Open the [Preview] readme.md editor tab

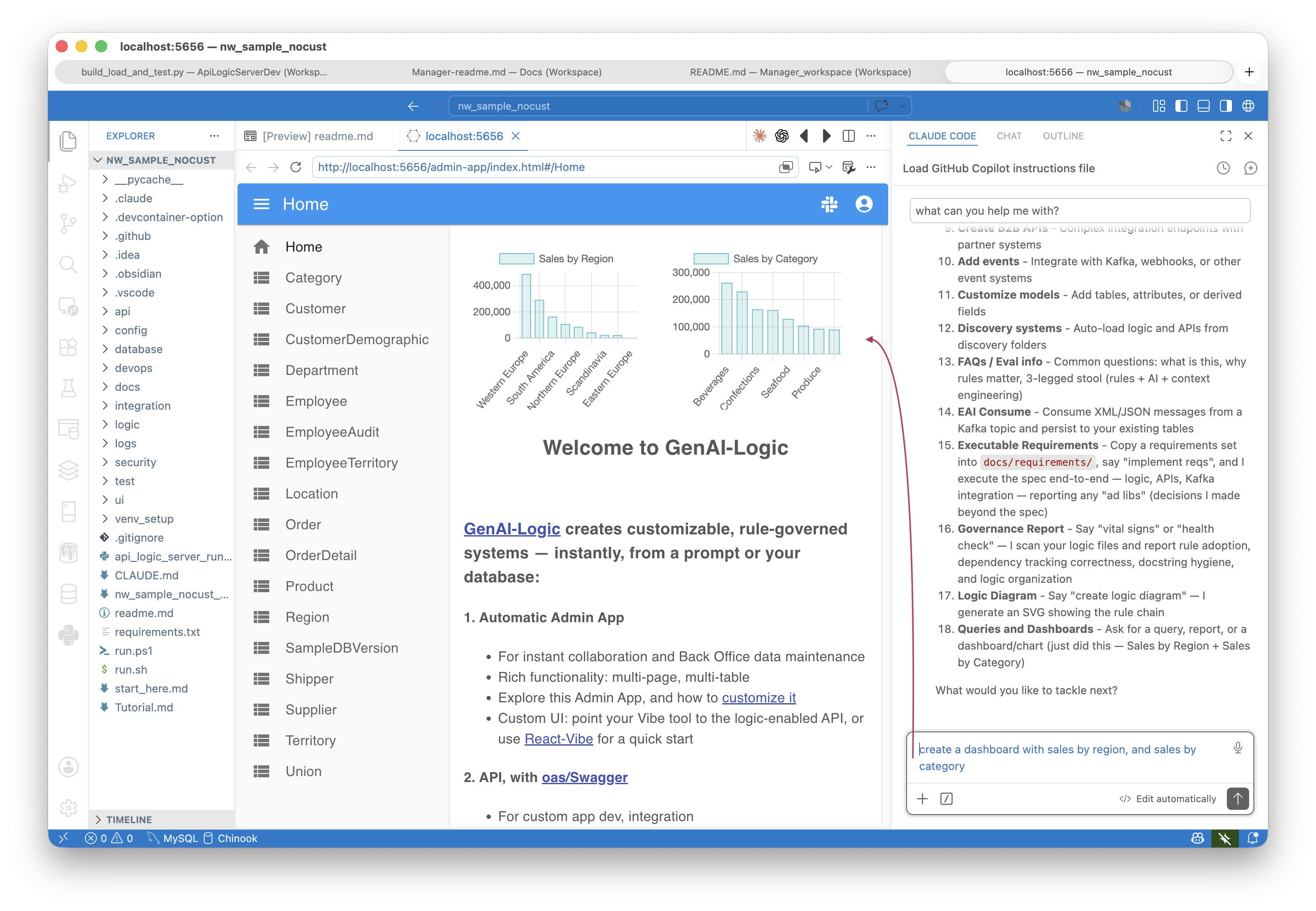coord(309,136)
